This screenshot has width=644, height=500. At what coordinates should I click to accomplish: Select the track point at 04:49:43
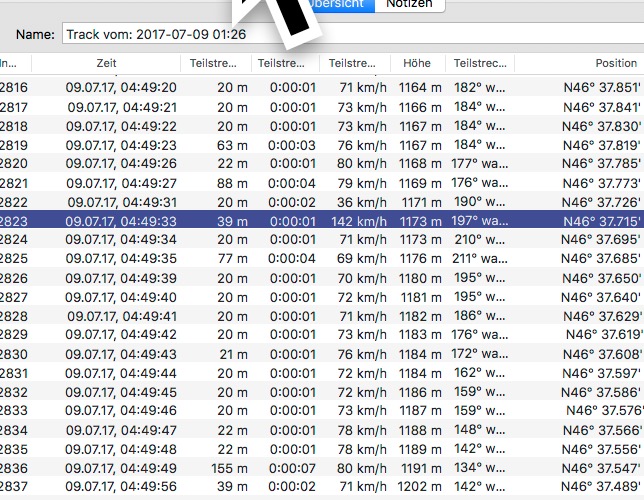121,354
